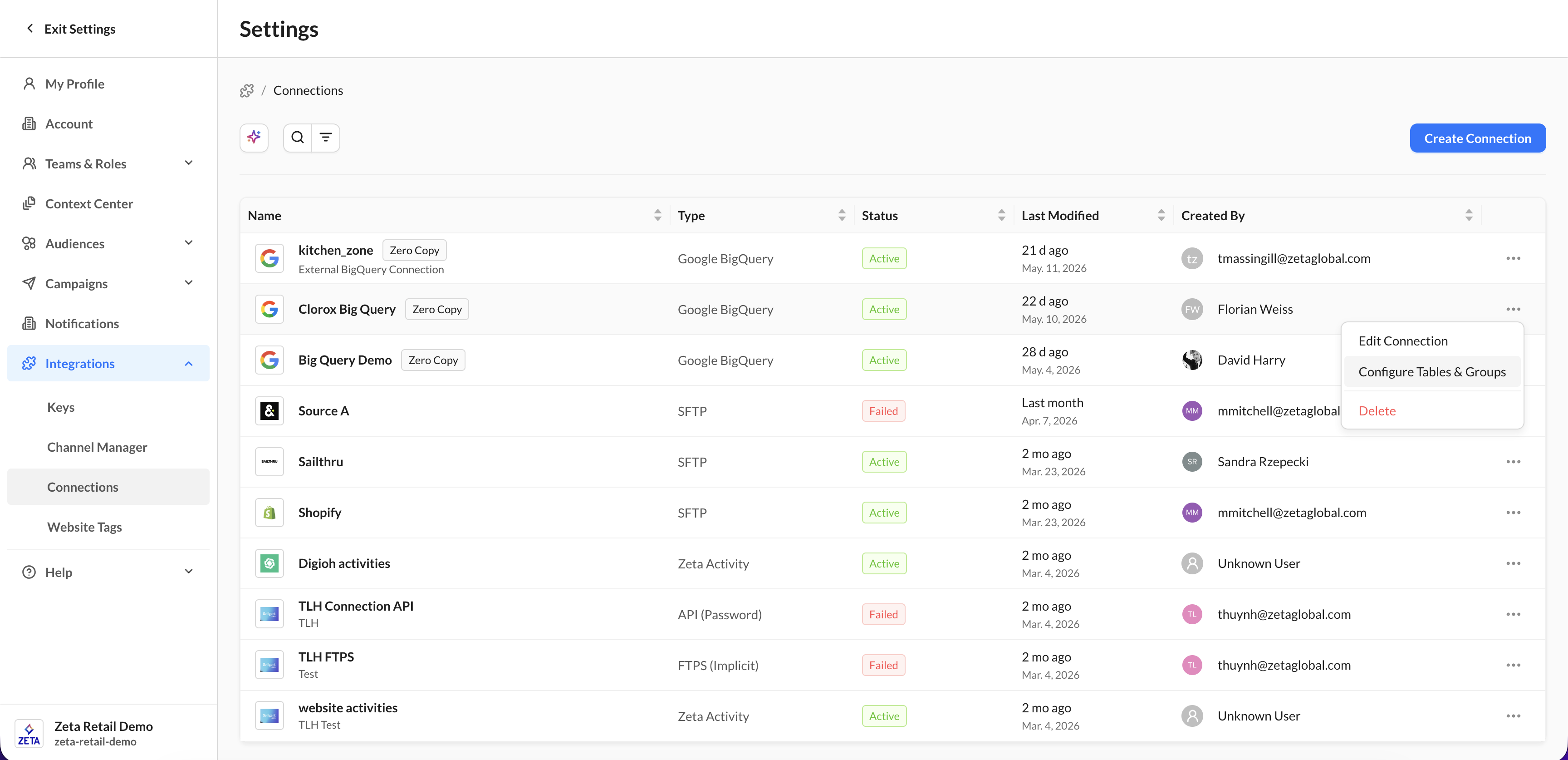Click the FTPS (Implicit) type cell
Screen dimensions: 1568x760
(x=718, y=666)
